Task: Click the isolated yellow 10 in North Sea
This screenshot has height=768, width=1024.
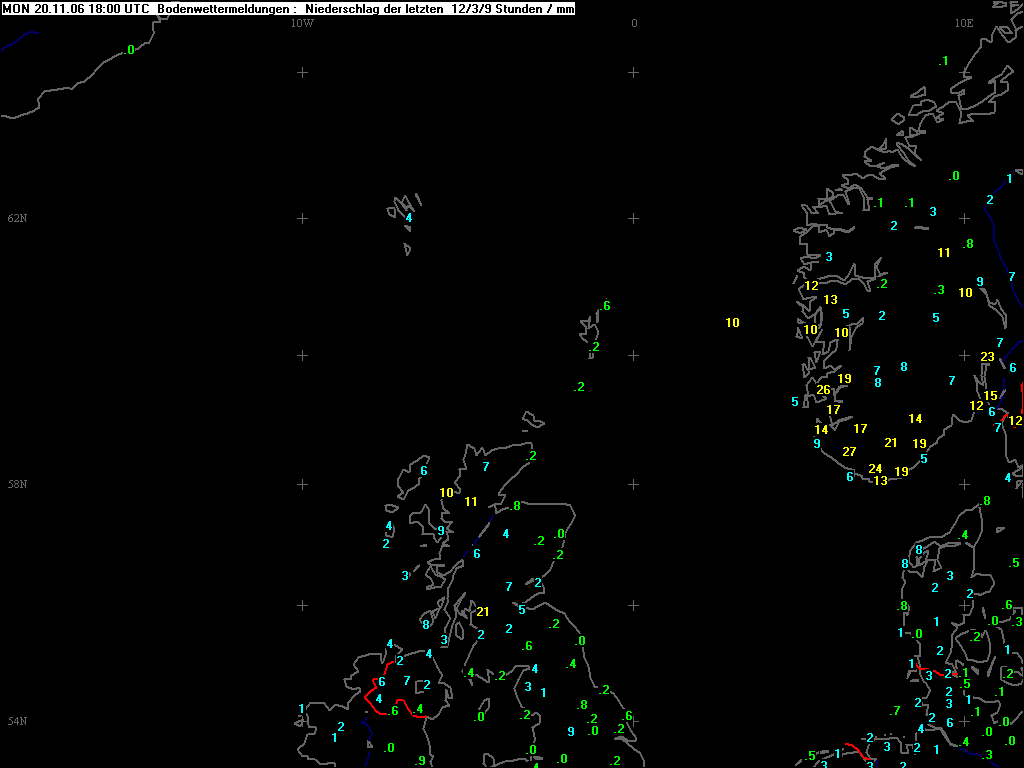Action: coord(732,322)
